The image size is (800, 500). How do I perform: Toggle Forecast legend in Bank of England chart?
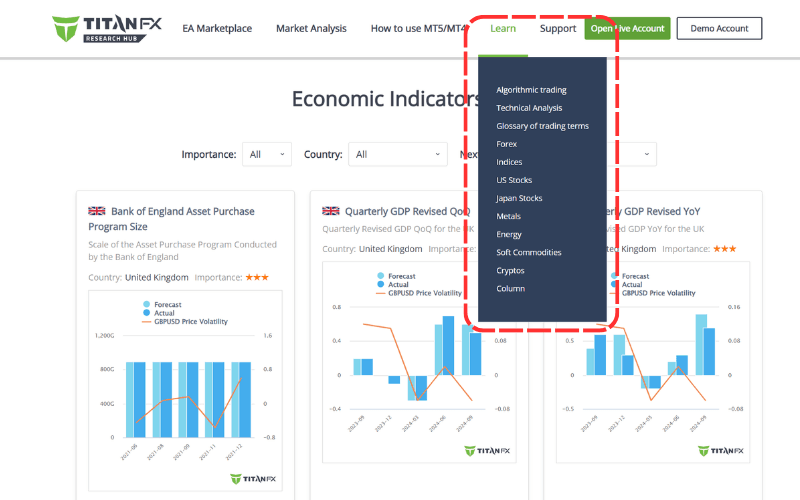[x=165, y=303]
